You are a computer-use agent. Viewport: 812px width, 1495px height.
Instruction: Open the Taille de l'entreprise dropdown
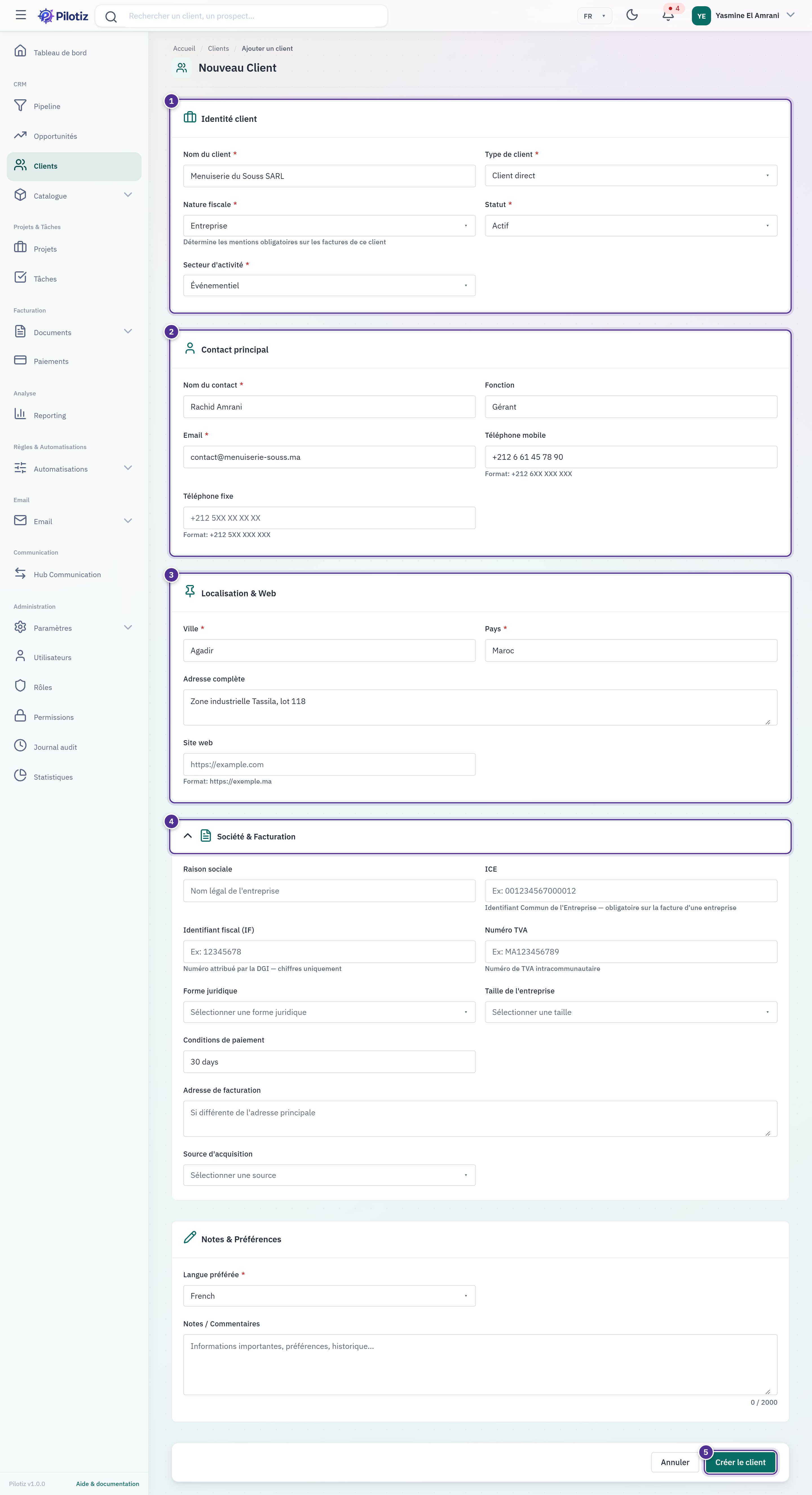[631, 1012]
